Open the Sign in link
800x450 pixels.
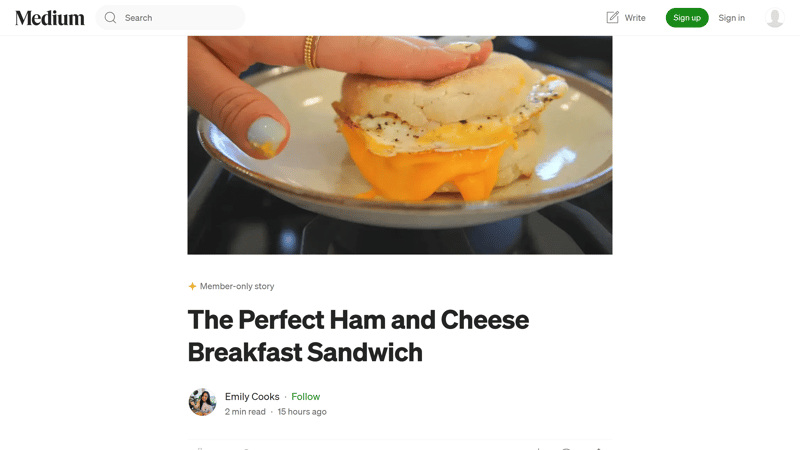pos(732,18)
